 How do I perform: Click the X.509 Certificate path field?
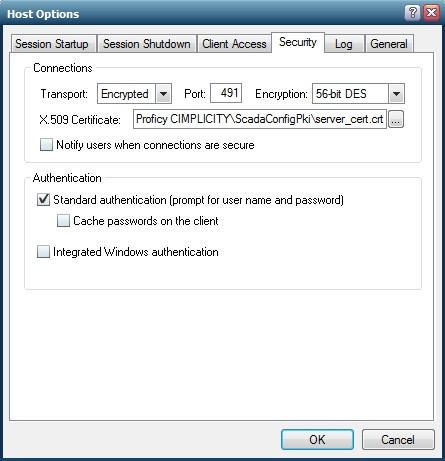pos(260,119)
